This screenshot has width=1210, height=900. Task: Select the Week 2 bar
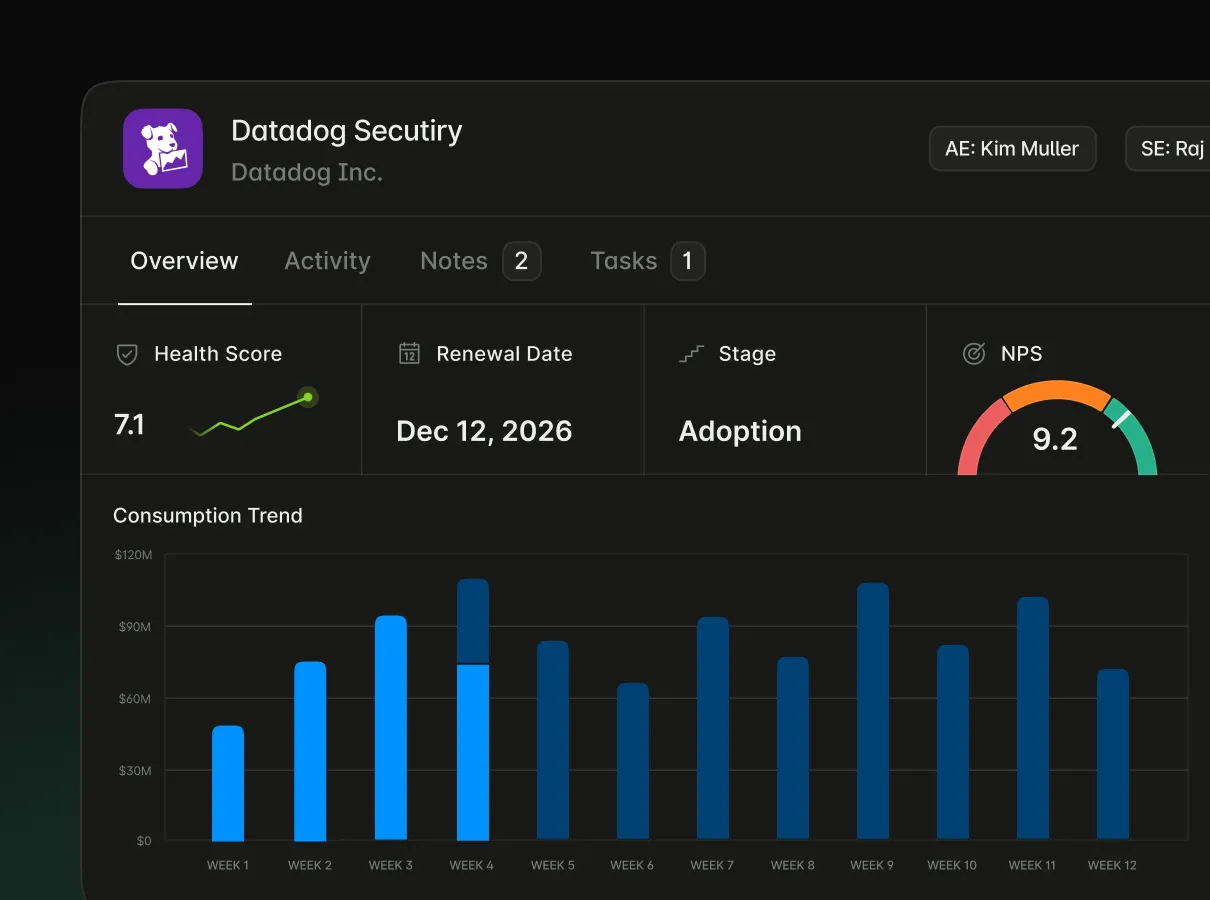coord(310,751)
